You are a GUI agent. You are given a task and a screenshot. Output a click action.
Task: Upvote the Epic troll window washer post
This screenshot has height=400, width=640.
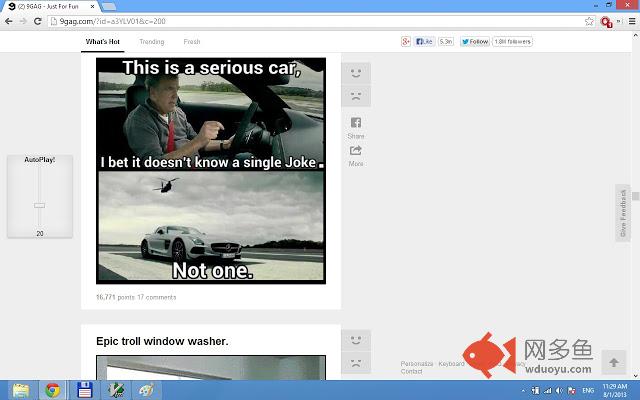356,340
